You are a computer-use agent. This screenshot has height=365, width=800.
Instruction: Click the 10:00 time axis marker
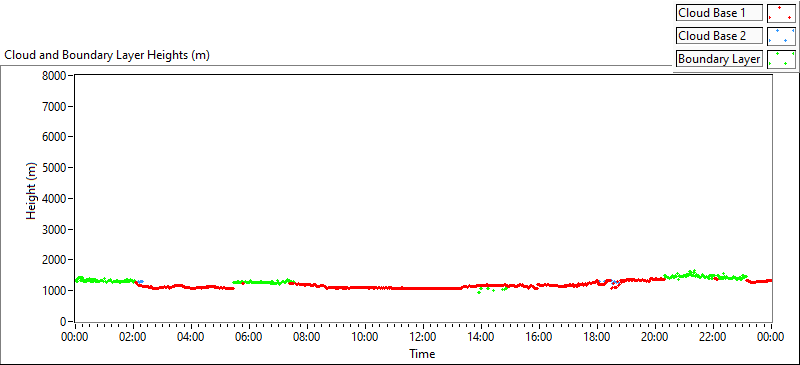[x=365, y=337]
